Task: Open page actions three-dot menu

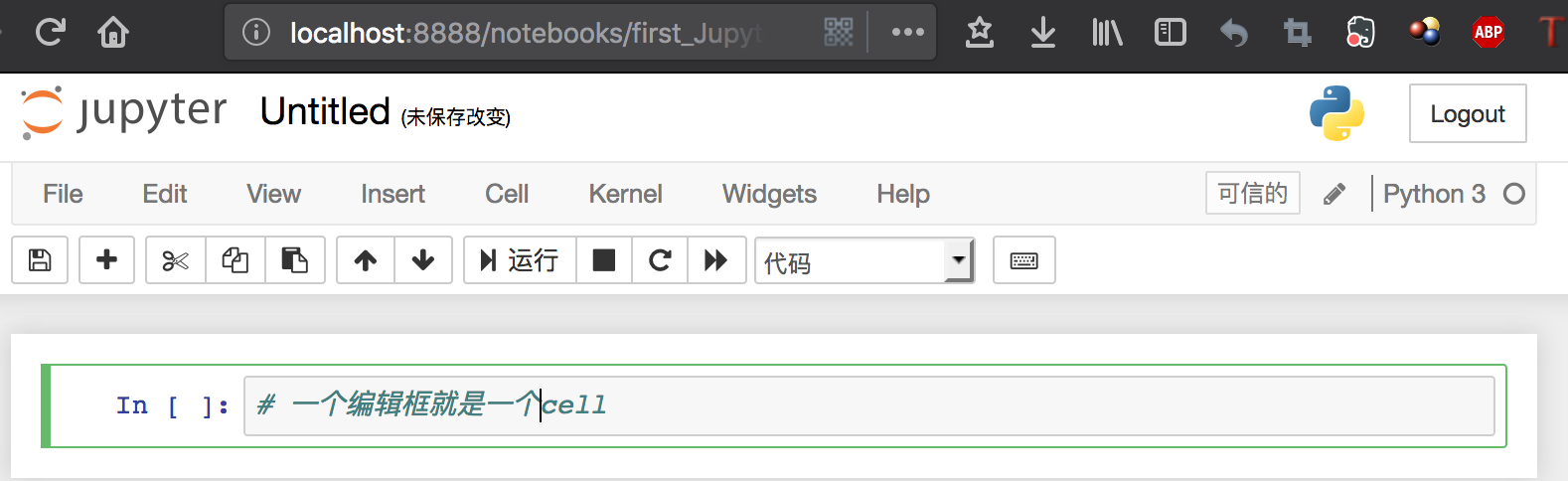Action: (908, 32)
